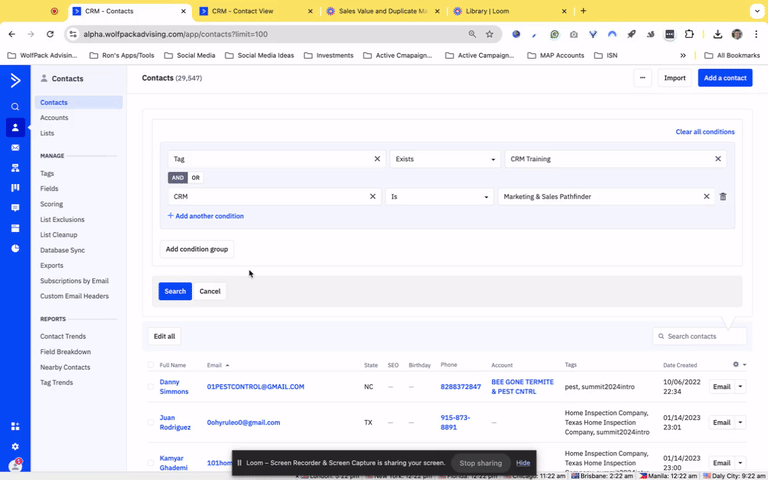The image size is (768, 480).
Task: Select the AND condition operator
Action: point(178,178)
